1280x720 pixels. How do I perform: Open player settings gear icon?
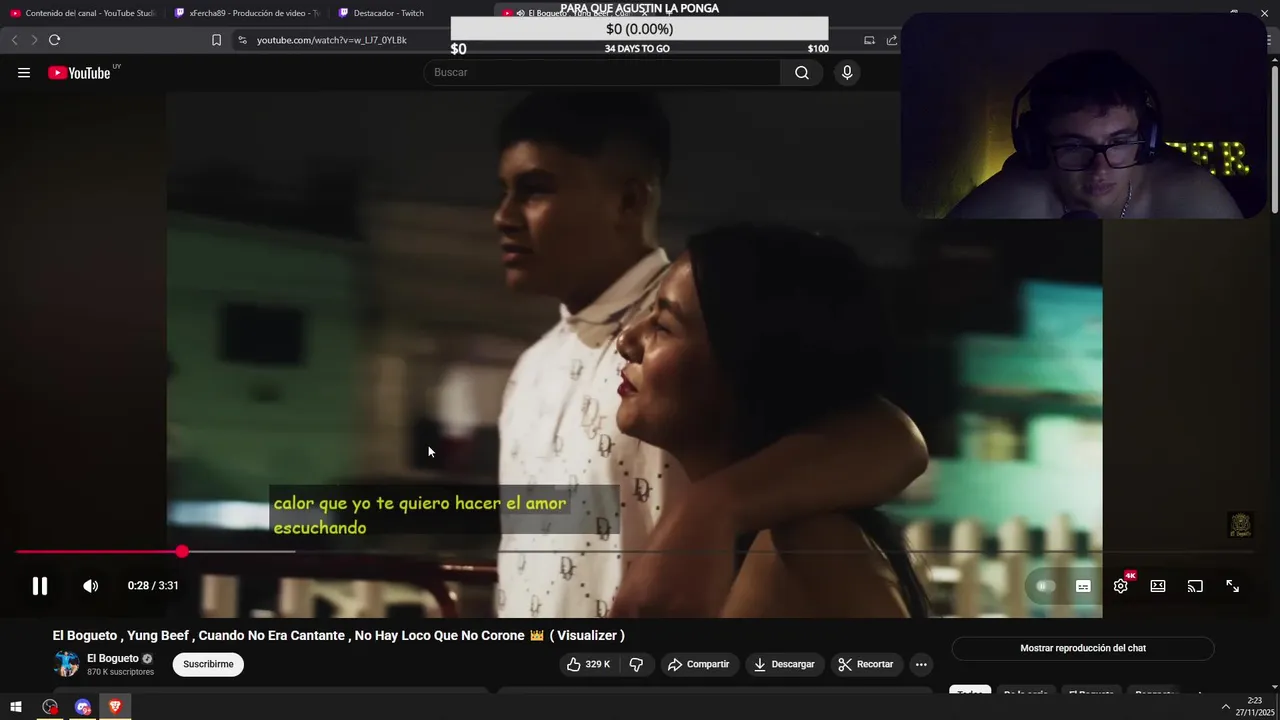click(1120, 586)
